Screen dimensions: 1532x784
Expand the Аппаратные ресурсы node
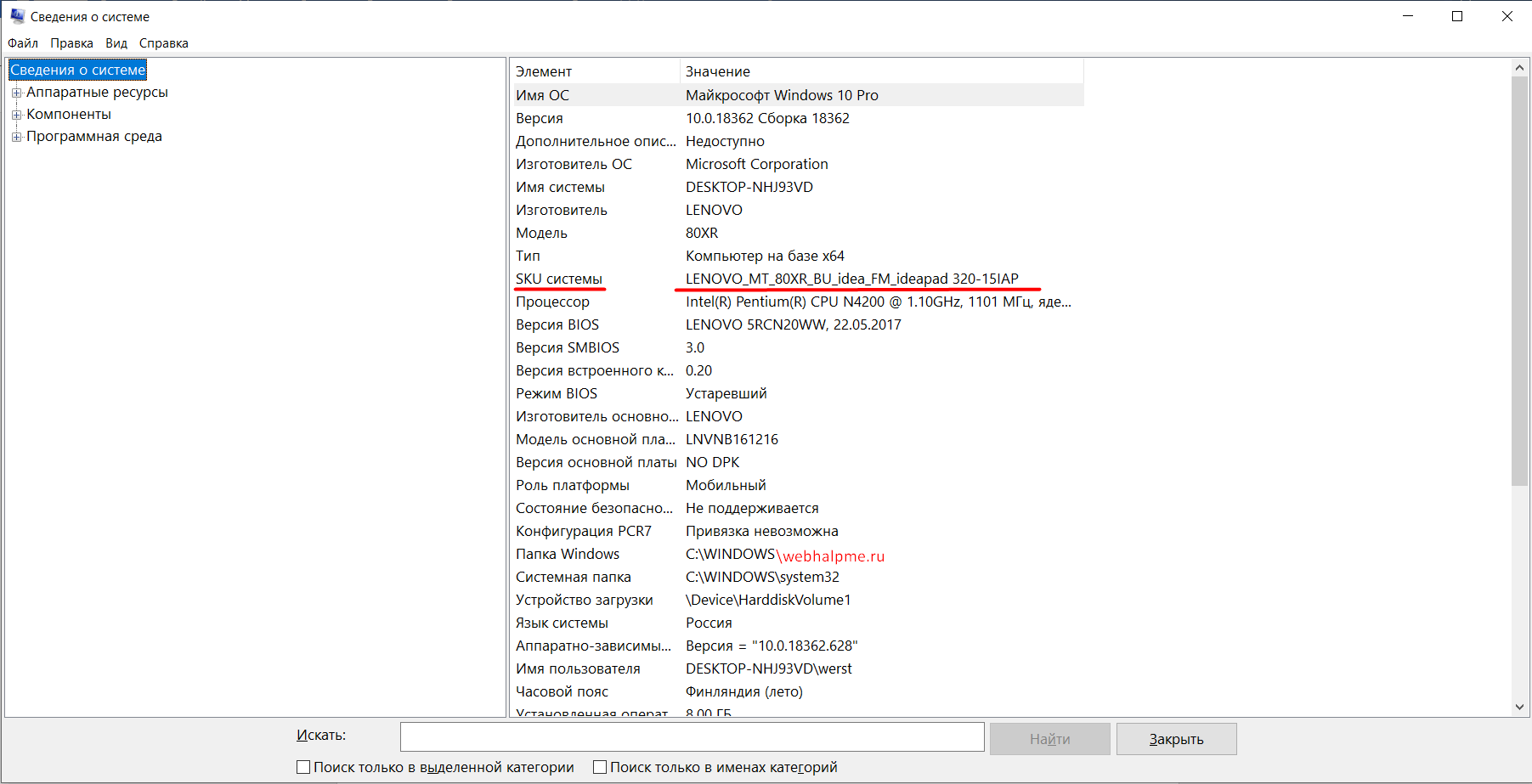16,93
